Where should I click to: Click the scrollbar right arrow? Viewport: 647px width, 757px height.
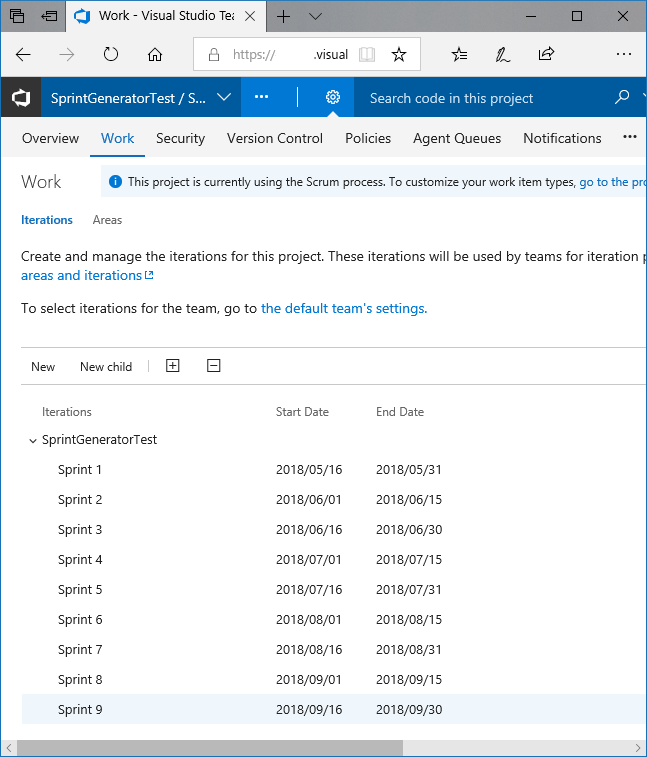coord(638,748)
